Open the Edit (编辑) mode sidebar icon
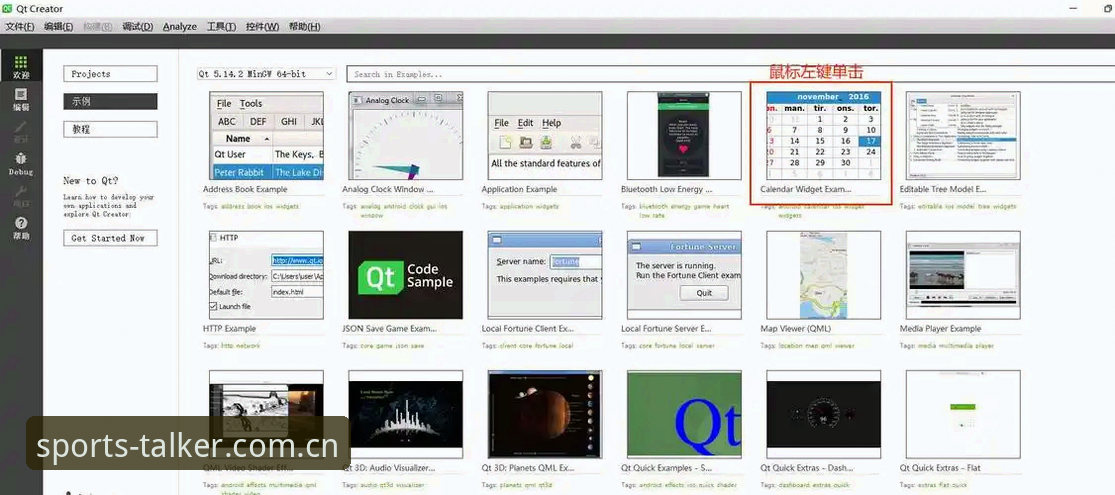 point(21,99)
